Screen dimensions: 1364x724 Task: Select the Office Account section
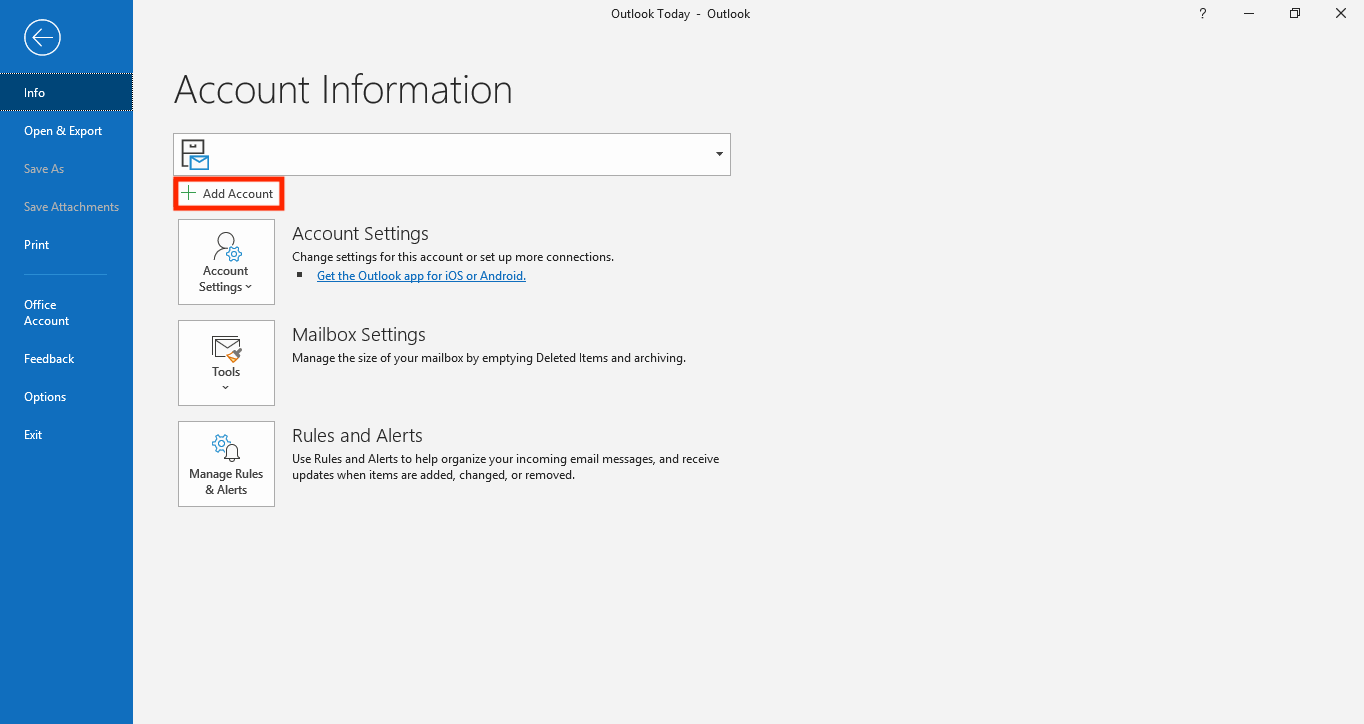click(46, 312)
